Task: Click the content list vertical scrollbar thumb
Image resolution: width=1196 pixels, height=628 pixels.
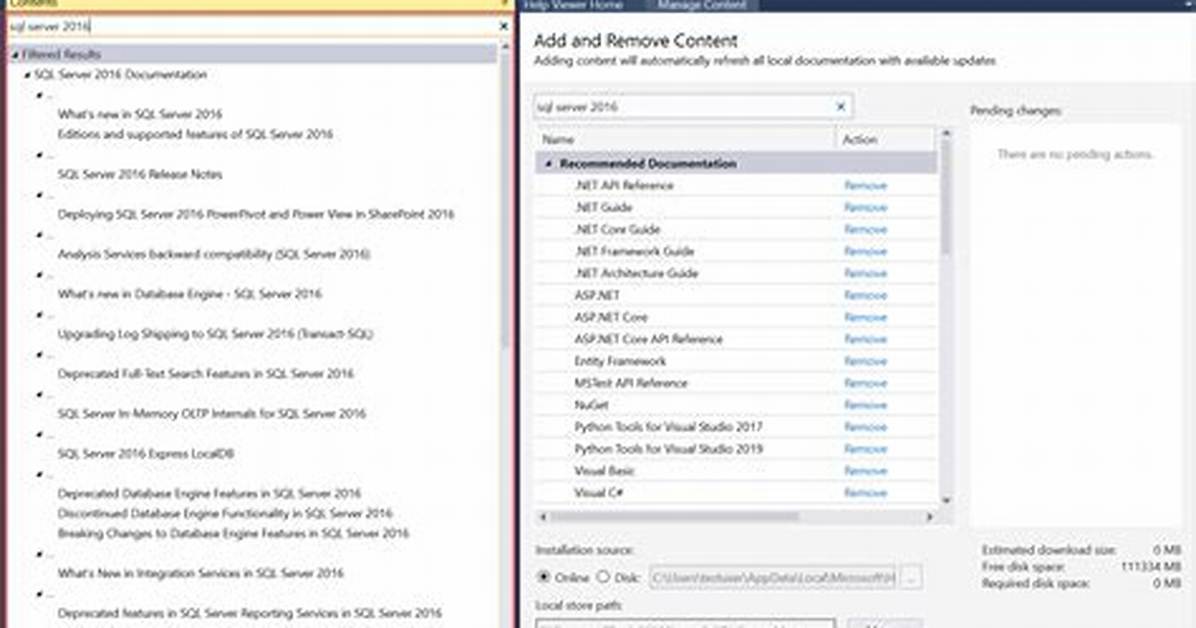Action: click(946, 198)
